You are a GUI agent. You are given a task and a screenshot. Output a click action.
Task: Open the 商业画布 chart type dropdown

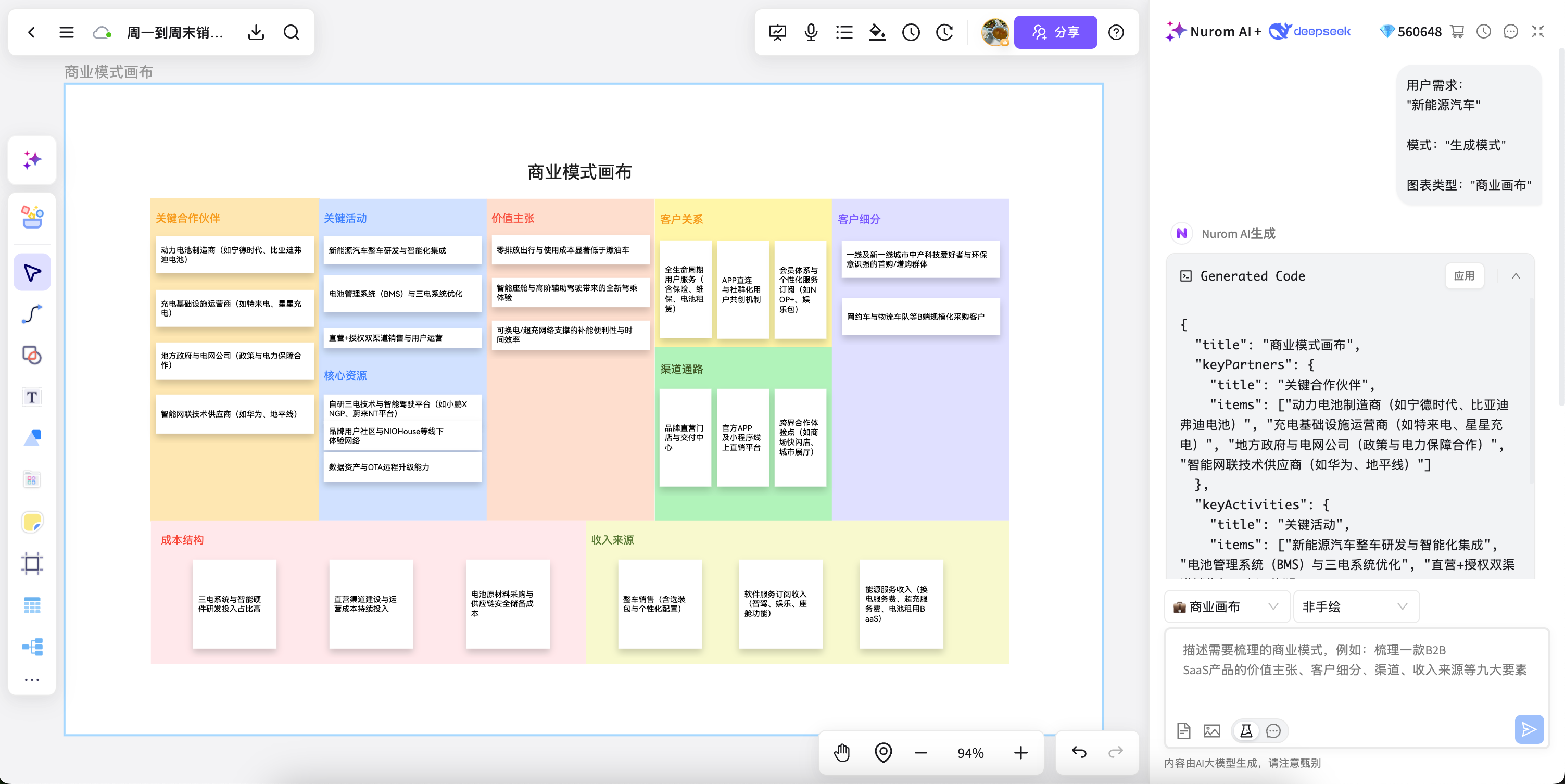tap(1227, 606)
